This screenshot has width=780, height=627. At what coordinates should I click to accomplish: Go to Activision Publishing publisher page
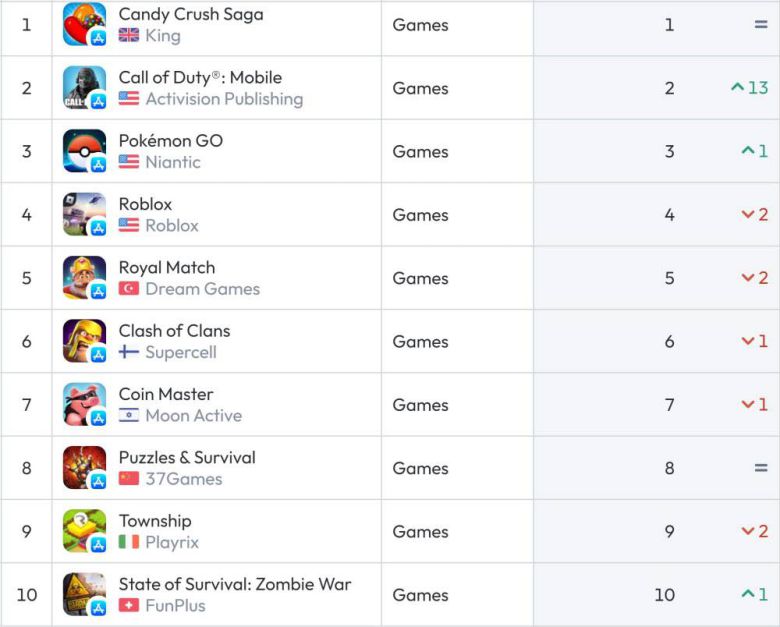pos(223,99)
